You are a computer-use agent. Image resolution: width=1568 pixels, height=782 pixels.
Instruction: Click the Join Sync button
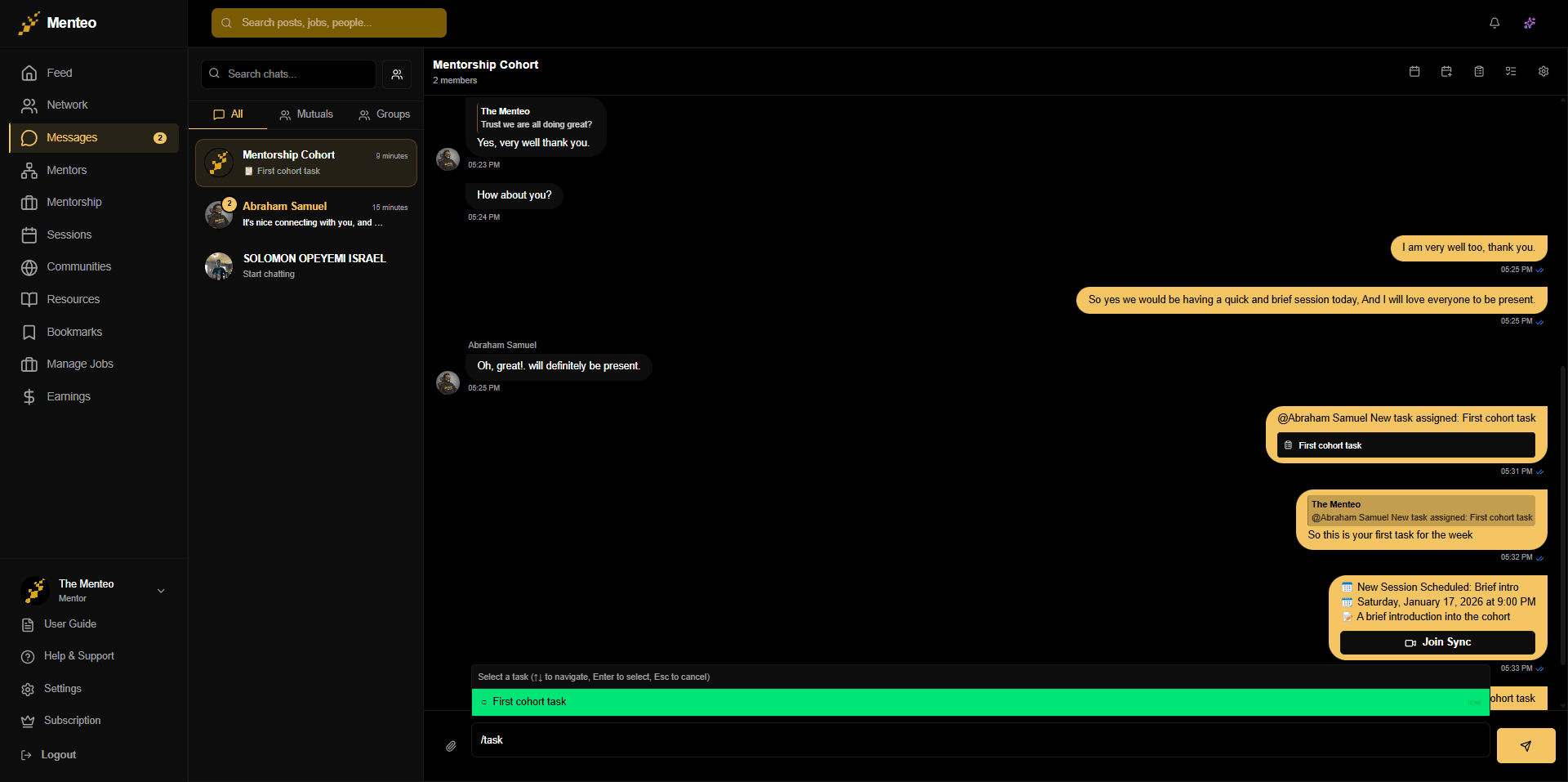pos(1437,642)
